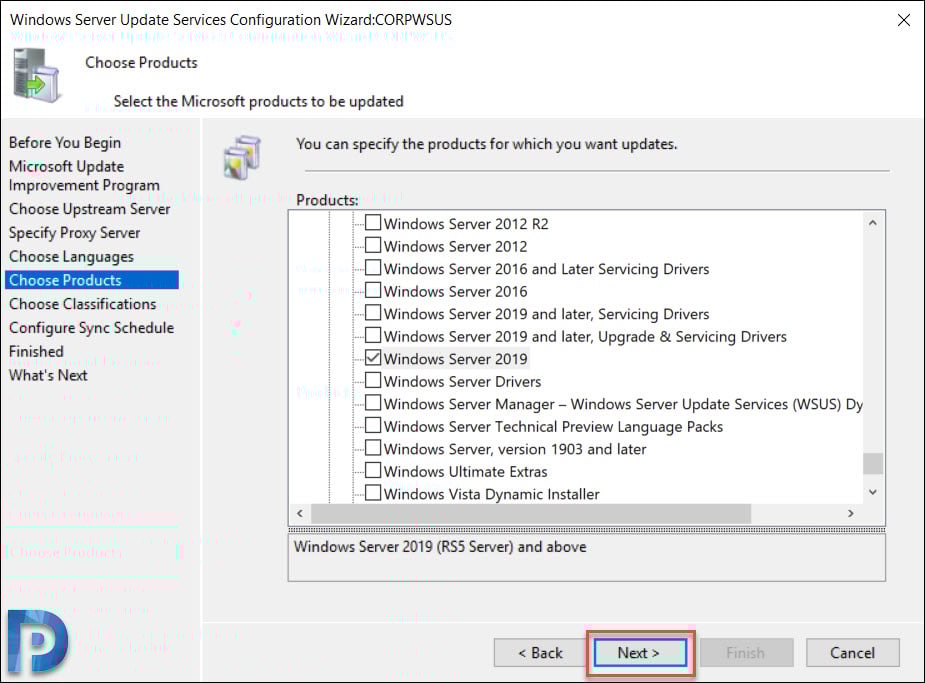Image resolution: width=925 pixels, height=683 pixels.
Task: Select the Windows Ultimate Extras label
Action: click(x=465, y=471)
